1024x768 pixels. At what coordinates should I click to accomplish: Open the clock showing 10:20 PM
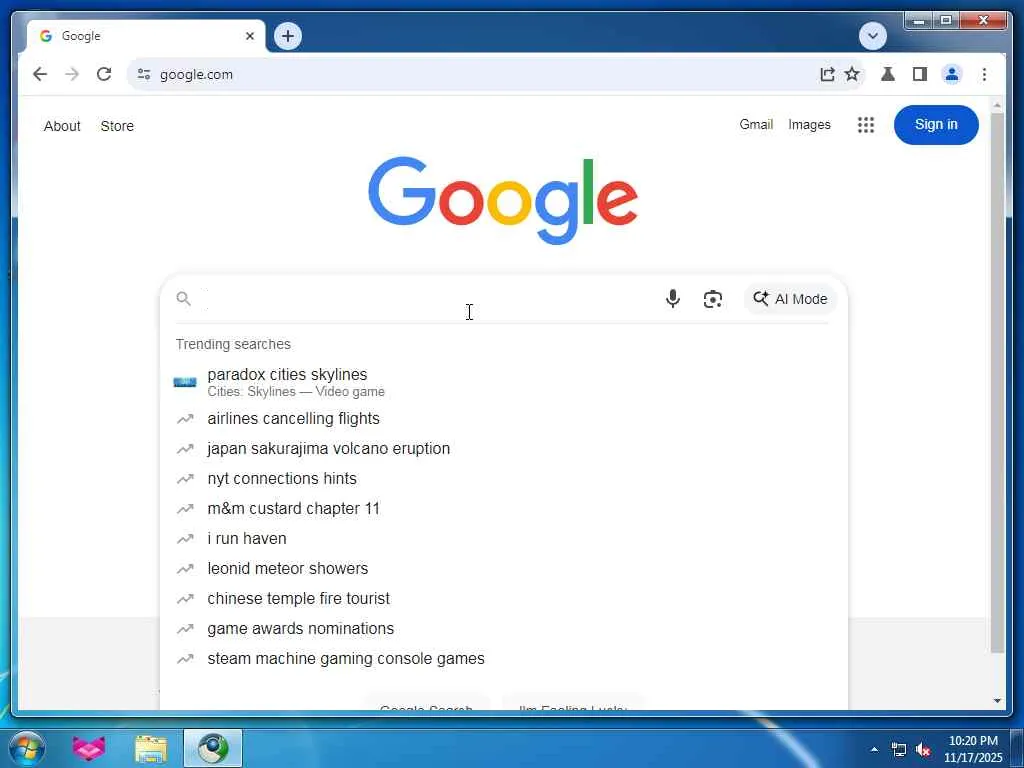coord(973,741)
